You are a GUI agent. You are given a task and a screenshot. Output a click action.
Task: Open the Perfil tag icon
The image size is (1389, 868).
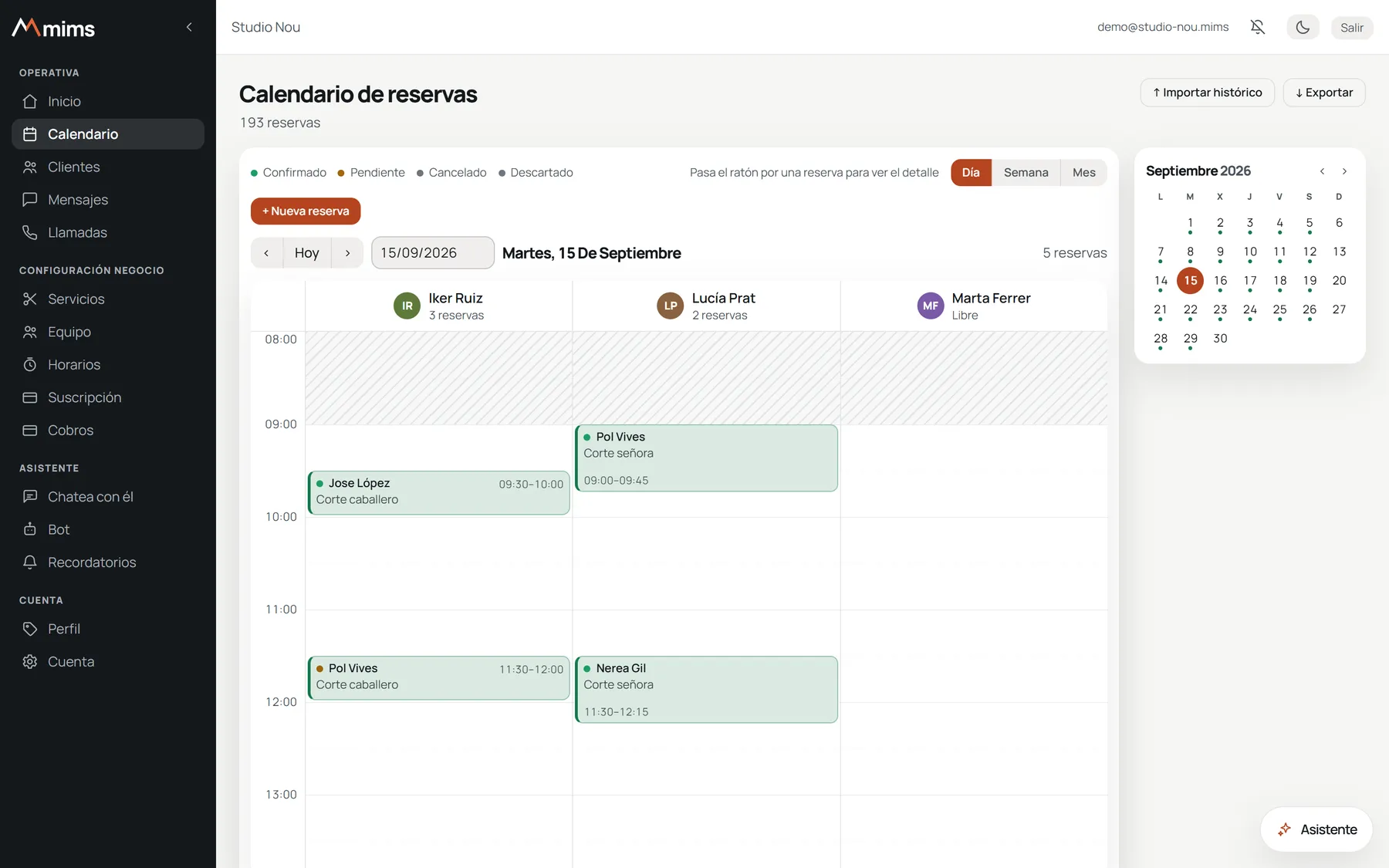(30, 629)
